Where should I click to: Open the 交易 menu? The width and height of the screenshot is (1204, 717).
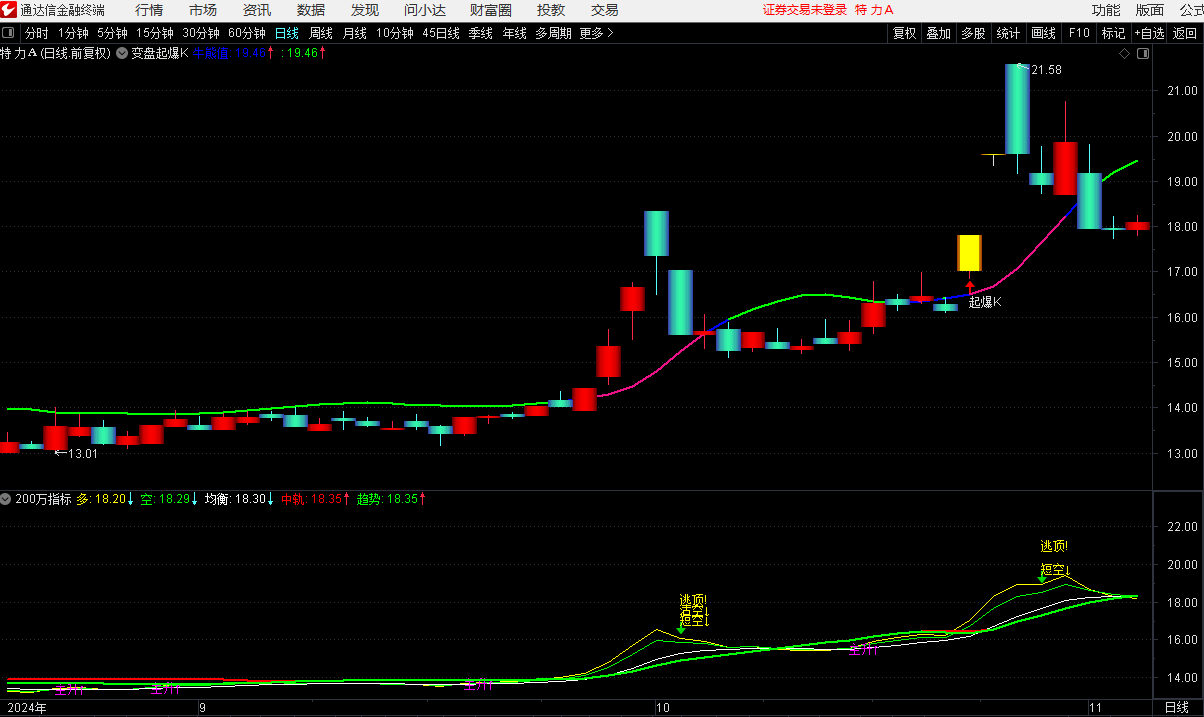point(605,10)
